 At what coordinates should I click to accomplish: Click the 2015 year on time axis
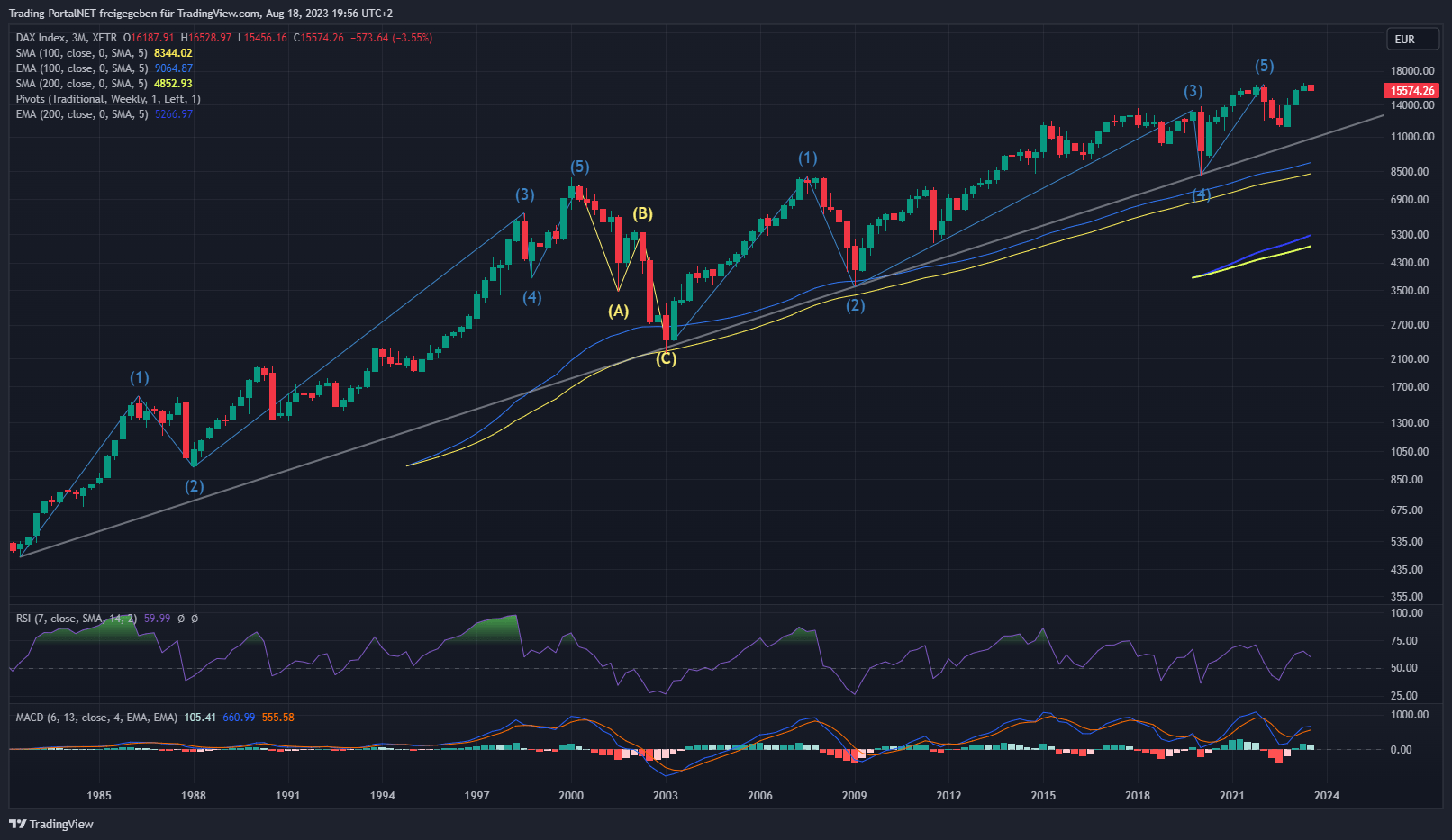(1043, 795)
